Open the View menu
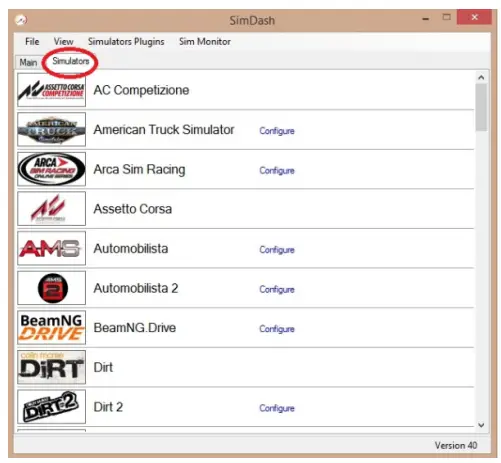The image size is (501, 463). [63, 42]
